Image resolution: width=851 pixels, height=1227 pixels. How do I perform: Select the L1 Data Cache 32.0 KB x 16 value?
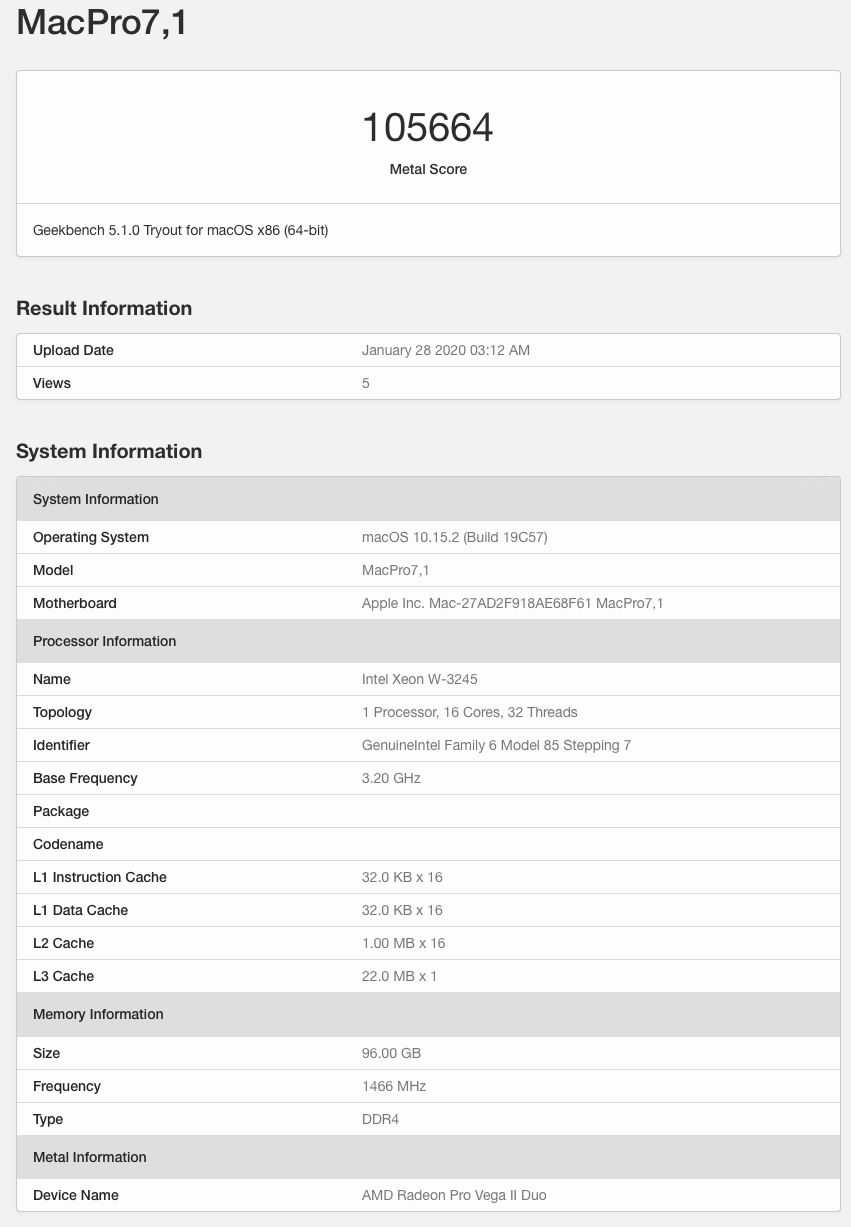[x=402, y=910]
